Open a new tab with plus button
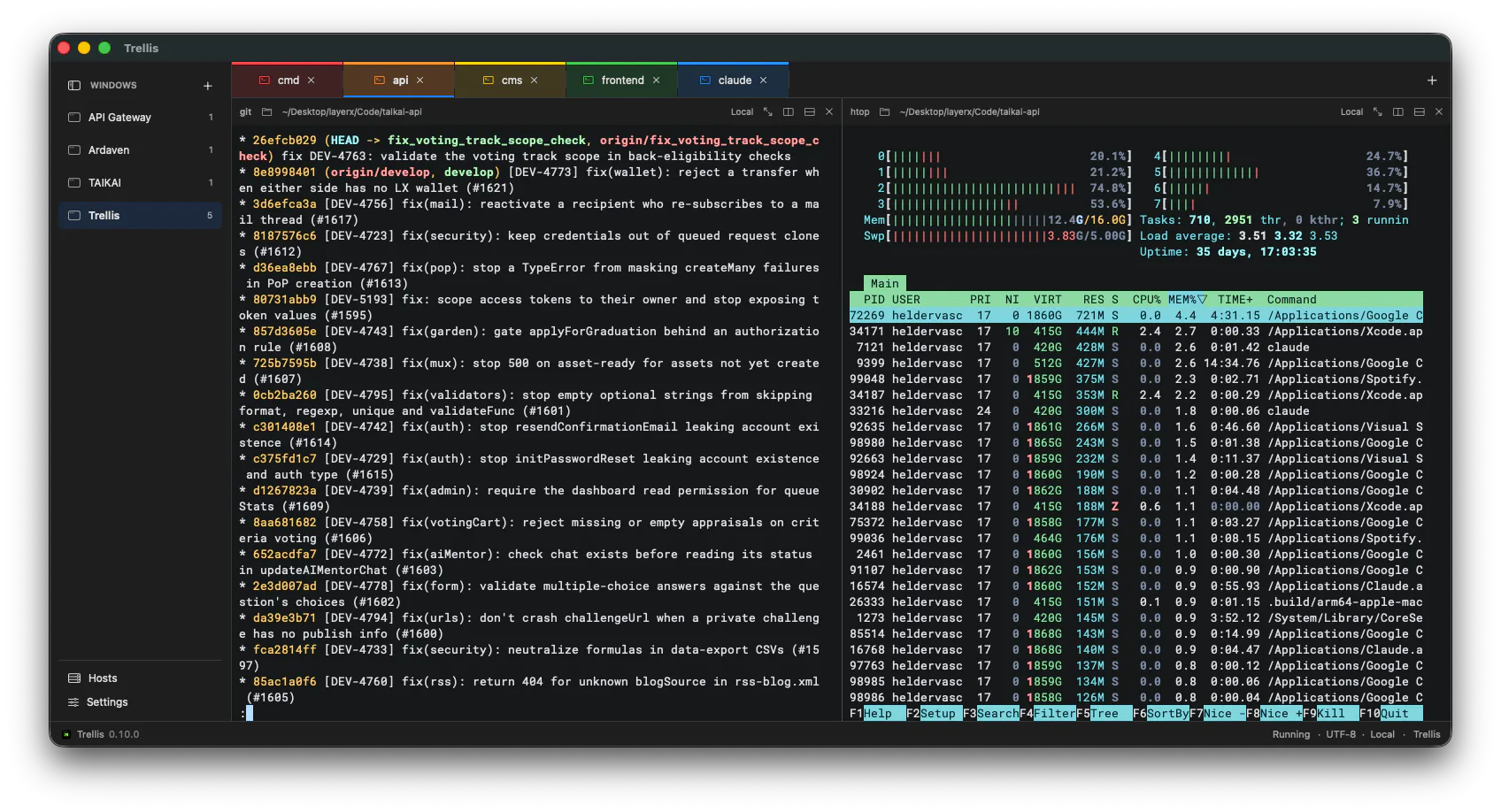 coord(1432,80)
